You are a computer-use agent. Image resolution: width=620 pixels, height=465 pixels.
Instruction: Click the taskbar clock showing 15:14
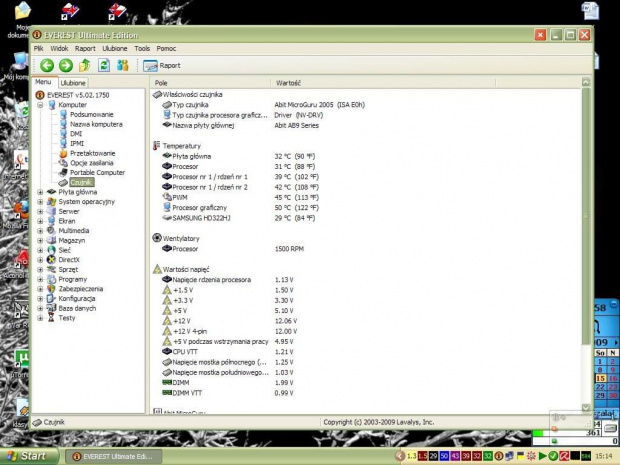coord(603,456)
